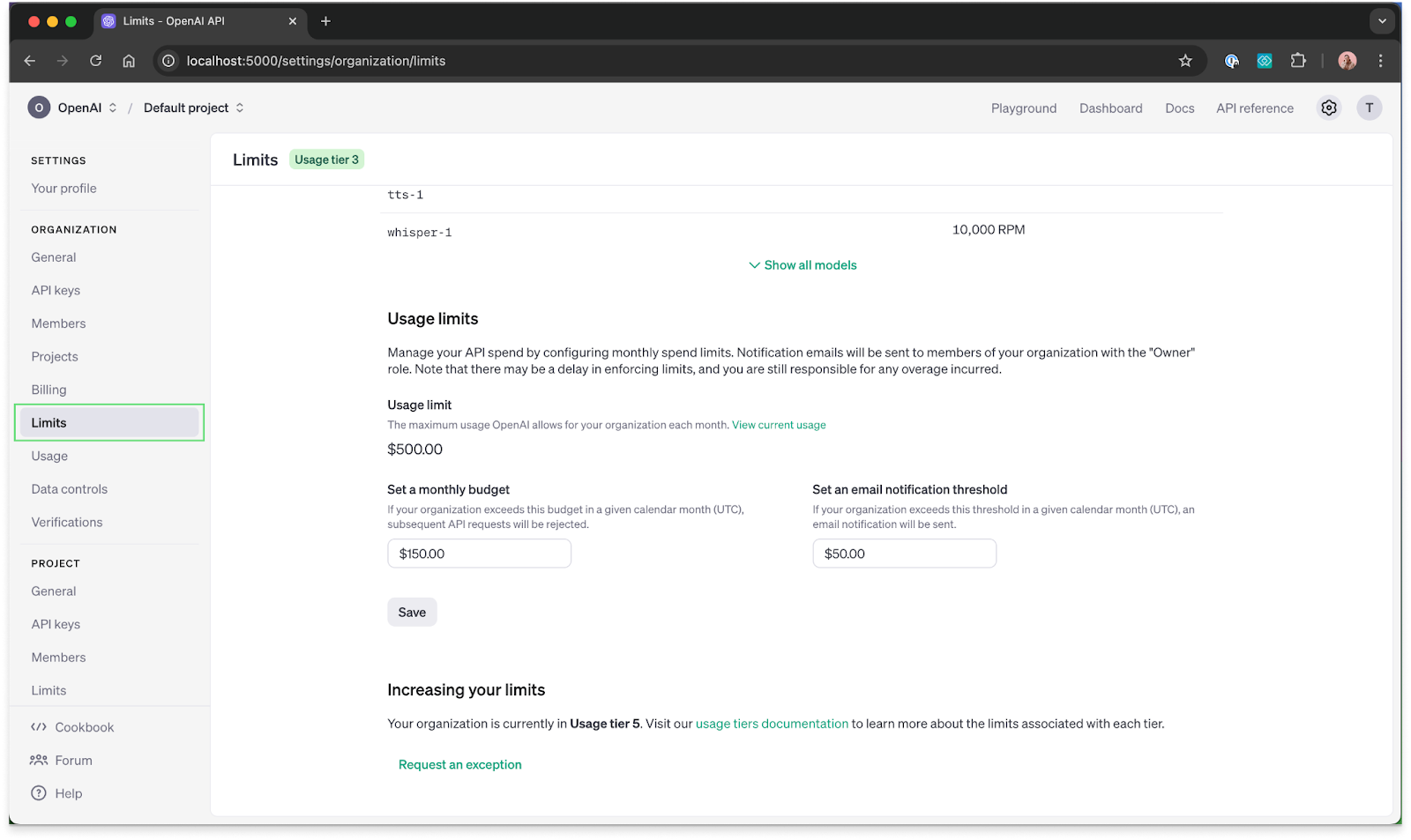Click the tts-1 model label

(x=405, y=195)
